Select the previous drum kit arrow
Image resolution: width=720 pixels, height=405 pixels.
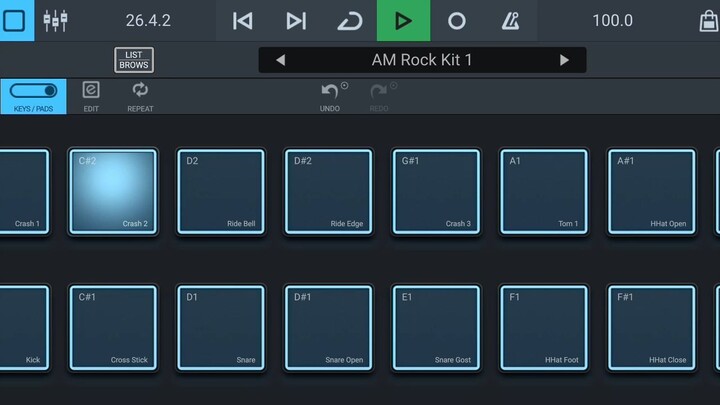pyautogui.click(x=280, y=60)
